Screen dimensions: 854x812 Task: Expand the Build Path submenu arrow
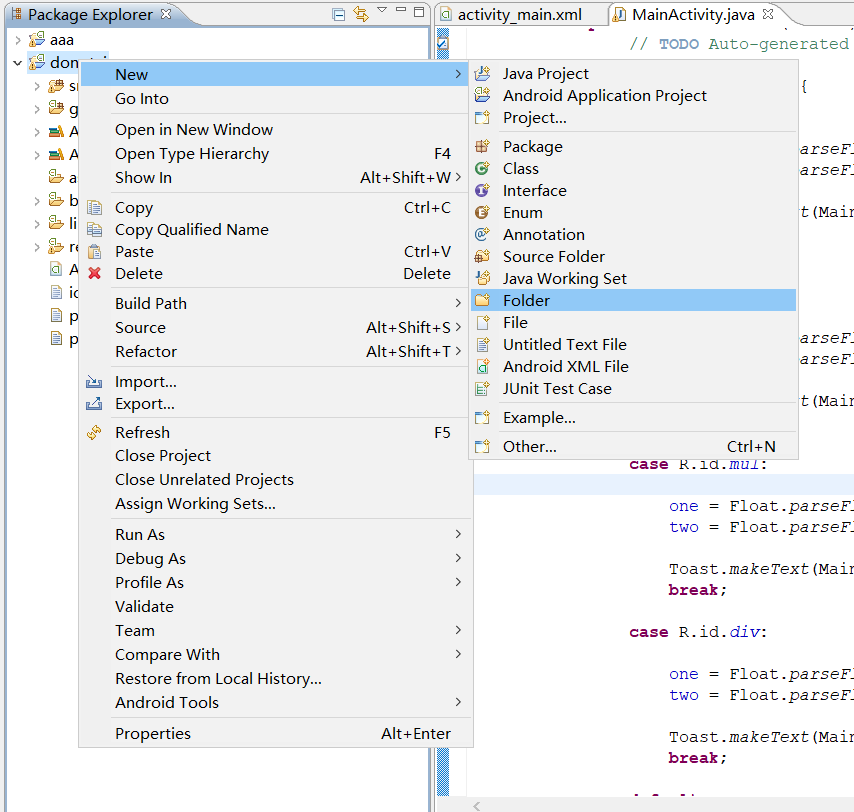[458, 303]
